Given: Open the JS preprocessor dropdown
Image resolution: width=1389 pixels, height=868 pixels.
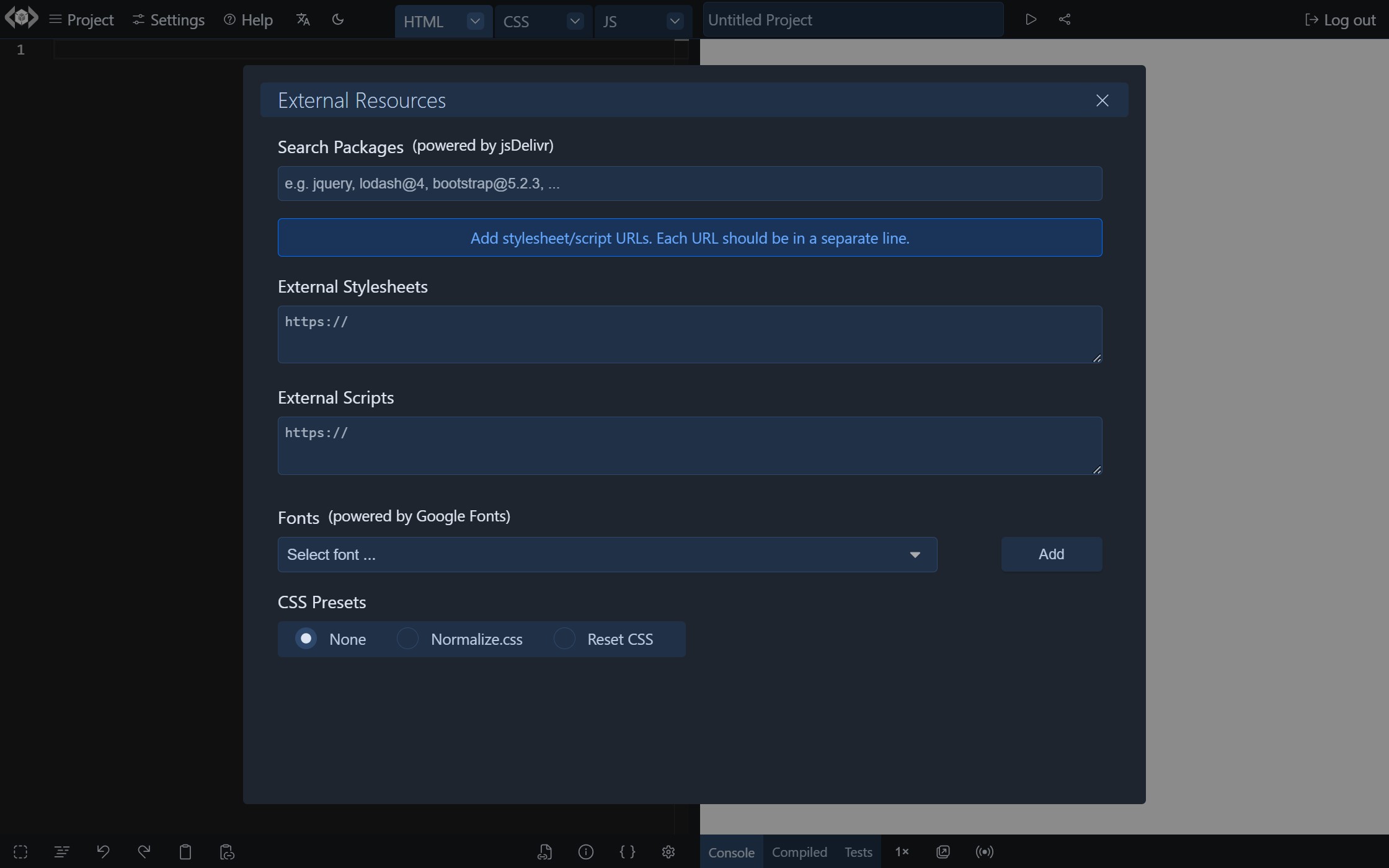Looking at the screenshot, I should click(x=674, y=20).
